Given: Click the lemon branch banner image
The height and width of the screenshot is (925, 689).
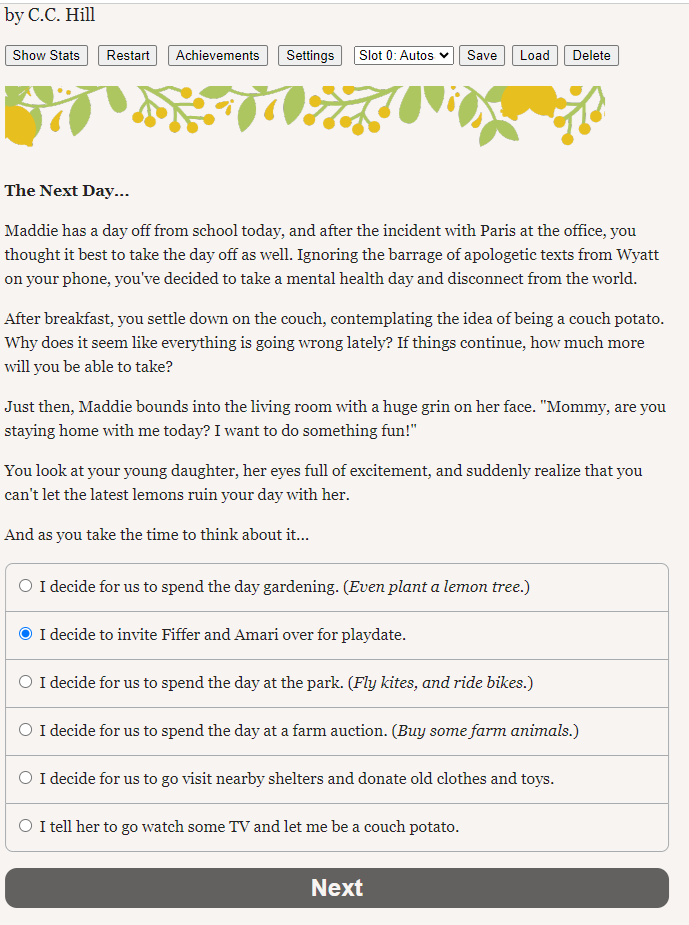Looking at the screenshot, I should (x=305, y=116).
